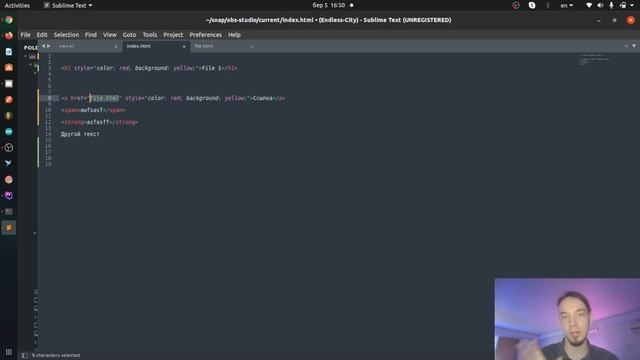This screenshot has height=360, width=640.
Task: Open the Selection menu
Action: [66, 35]
